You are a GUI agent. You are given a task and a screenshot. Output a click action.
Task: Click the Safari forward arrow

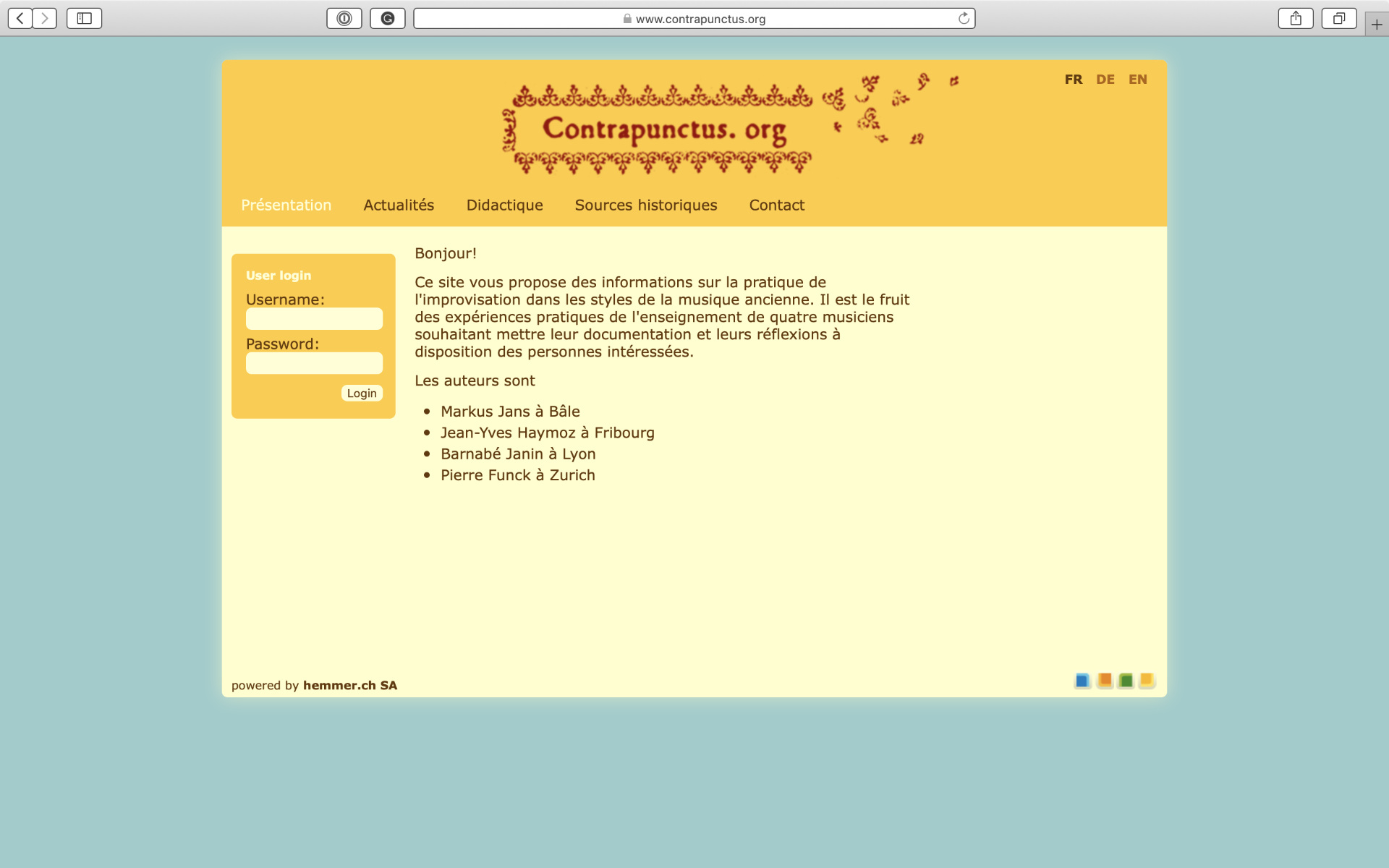[45, 19]
